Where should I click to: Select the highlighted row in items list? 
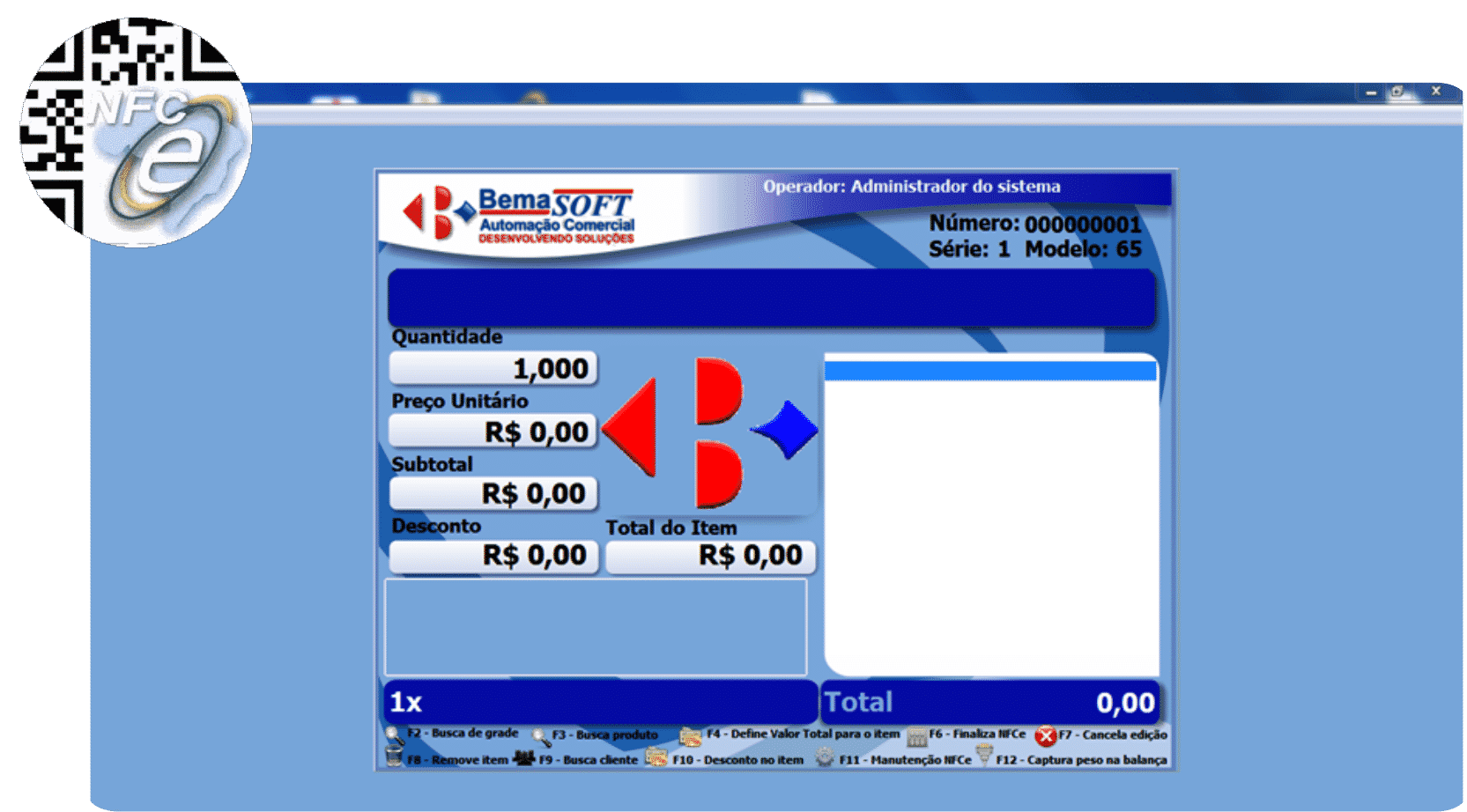pyautogui.click(x=990, y=371)
